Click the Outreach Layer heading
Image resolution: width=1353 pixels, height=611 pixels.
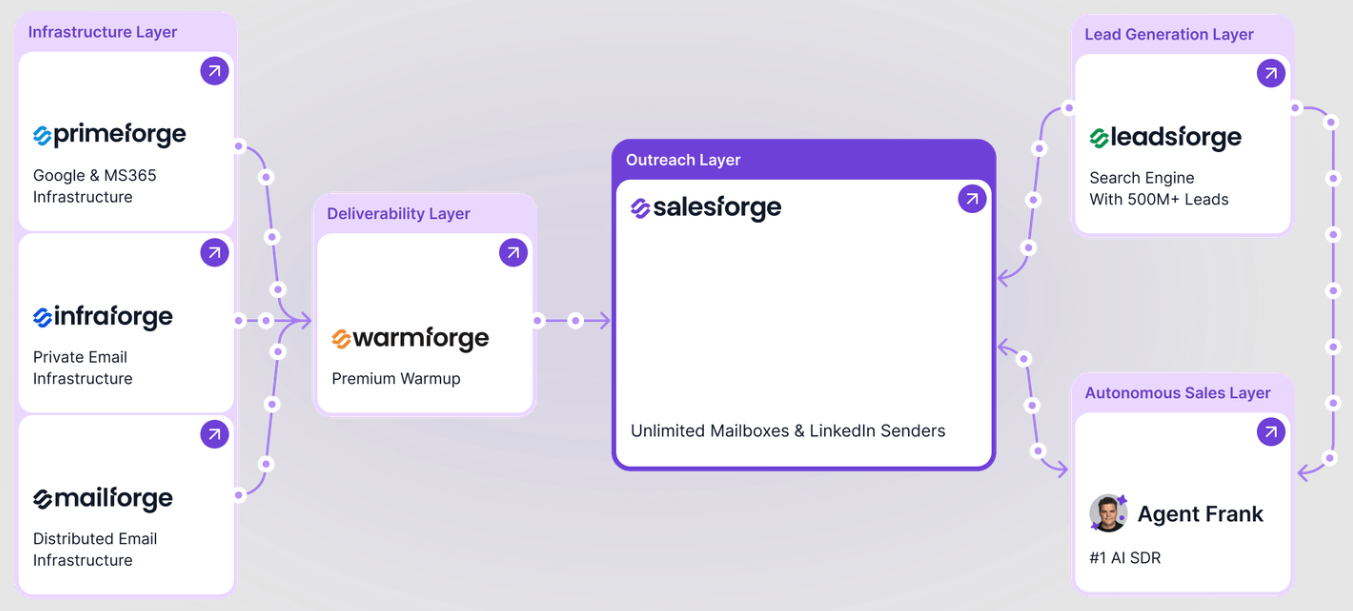[683, 160]
